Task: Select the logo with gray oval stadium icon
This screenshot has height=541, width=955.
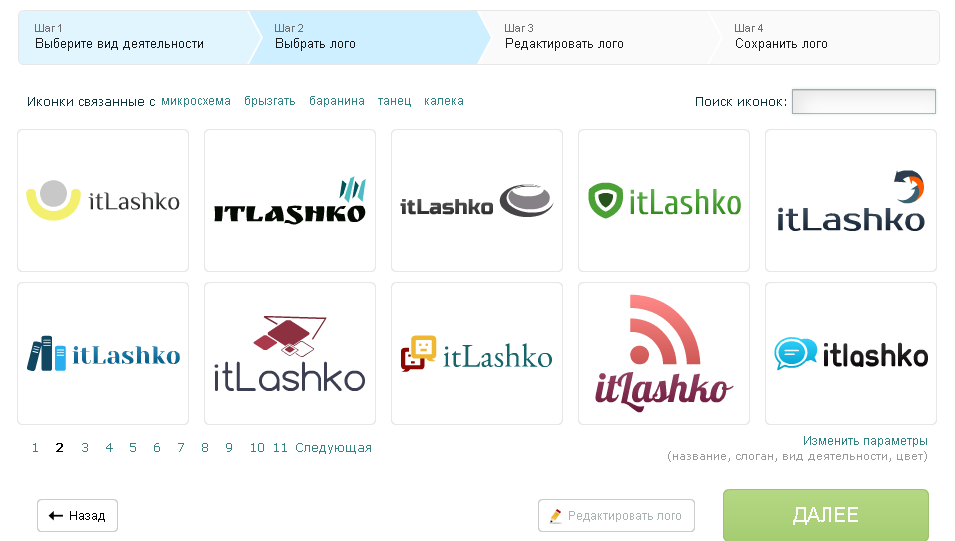Action: [x=477, y=200]
